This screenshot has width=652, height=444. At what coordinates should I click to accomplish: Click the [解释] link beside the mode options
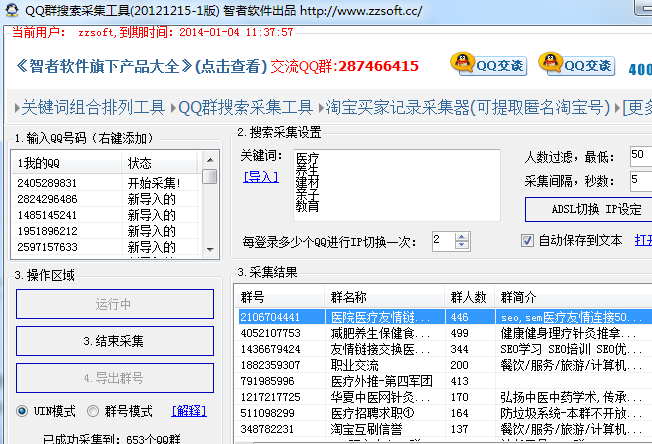point(189,411)
